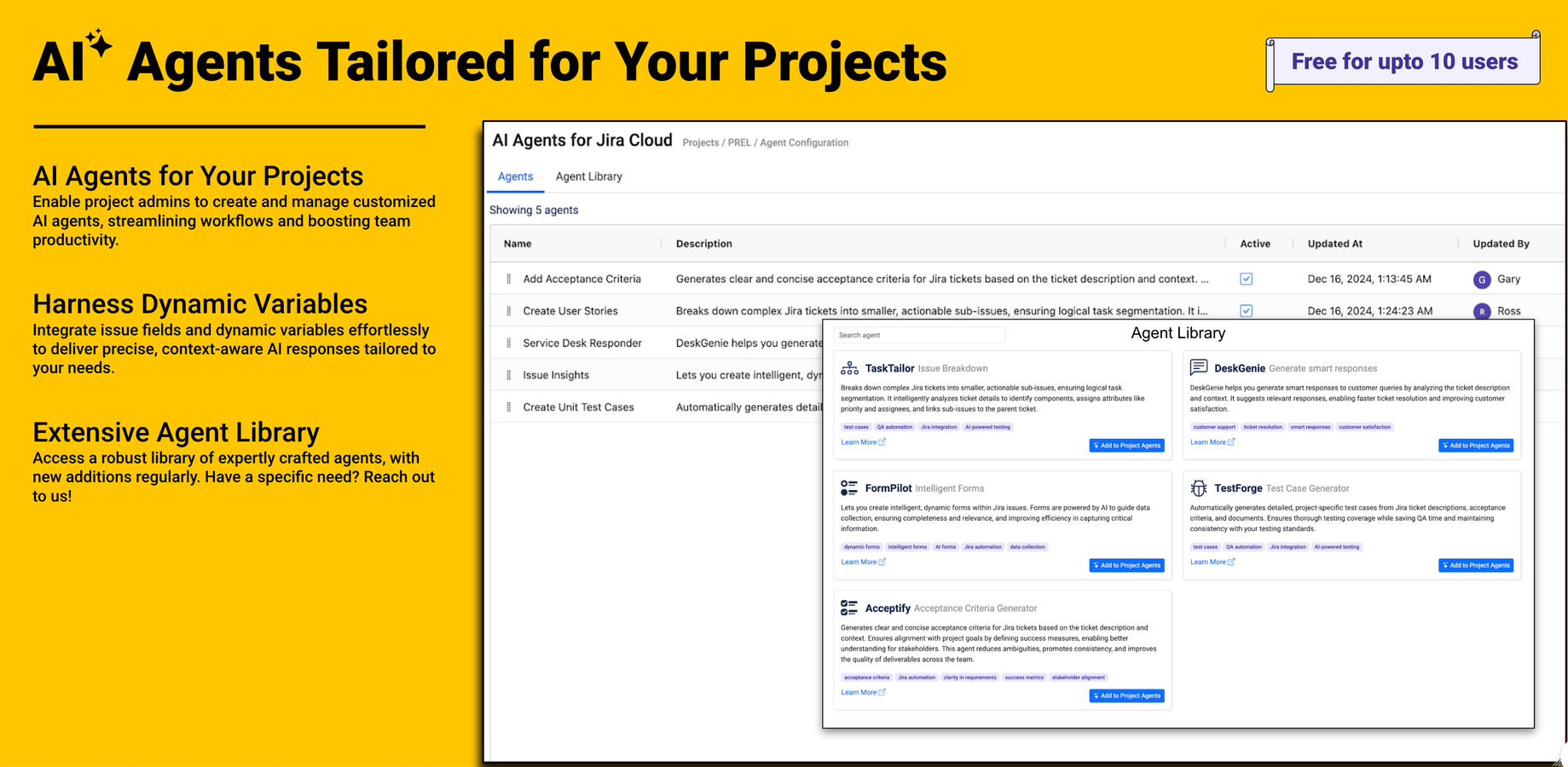Image resolution: width=1568 pixels, height=767 pixels.
Task: Grab the drag handle for Service Desk Responder
Action: [x=509, y=343]
